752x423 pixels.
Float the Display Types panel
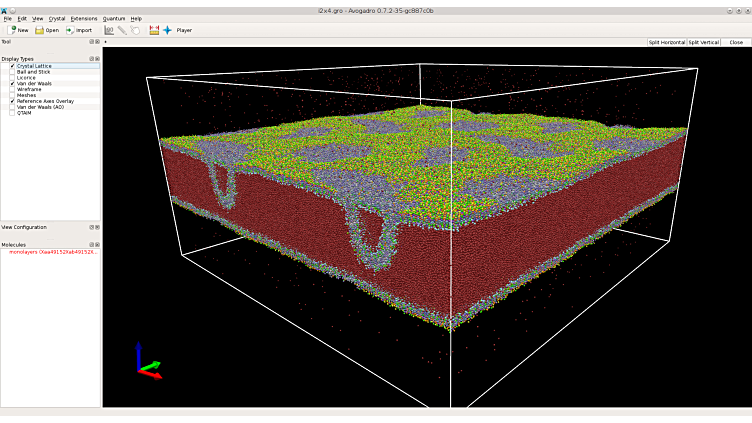click(x=91, y=59)
